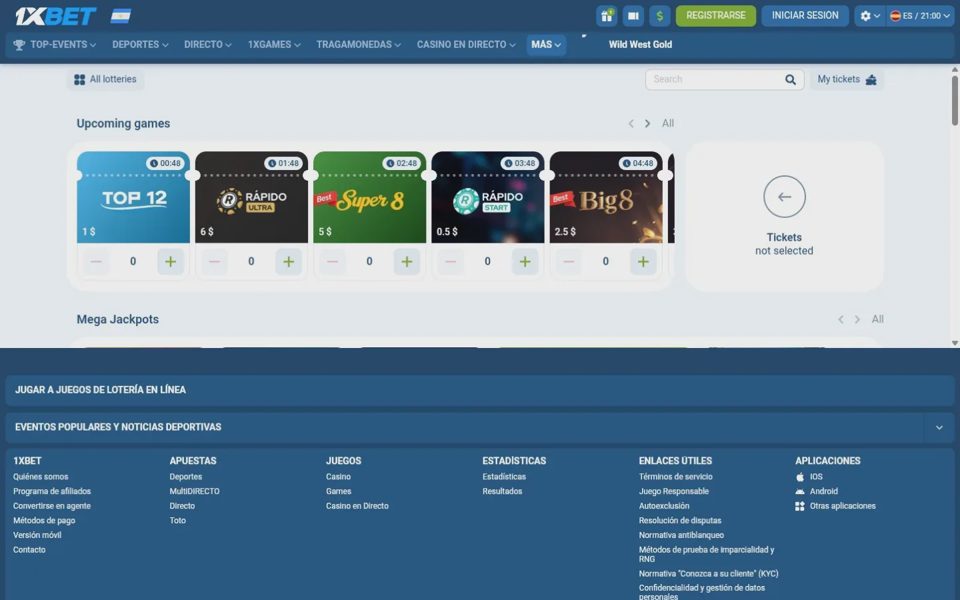Open the Rápido Start lottery card

[x=488, y=197]
